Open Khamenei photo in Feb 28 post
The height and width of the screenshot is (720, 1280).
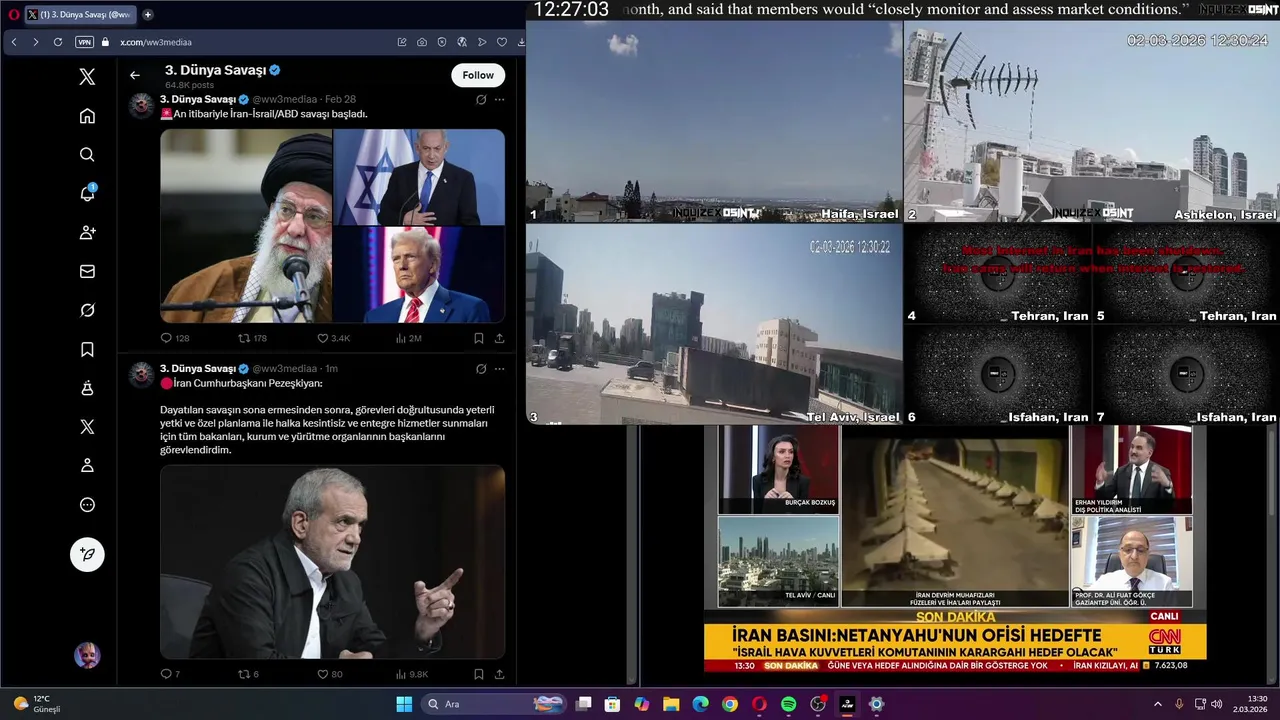click(246, 225)
